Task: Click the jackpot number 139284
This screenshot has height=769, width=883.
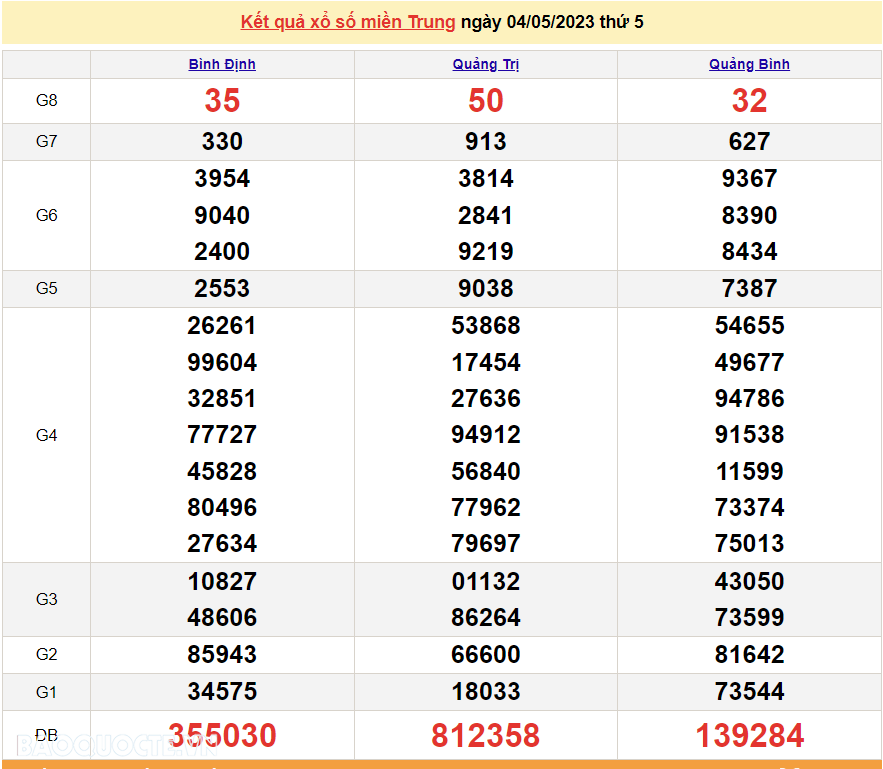Action: (x=749, y=735)
